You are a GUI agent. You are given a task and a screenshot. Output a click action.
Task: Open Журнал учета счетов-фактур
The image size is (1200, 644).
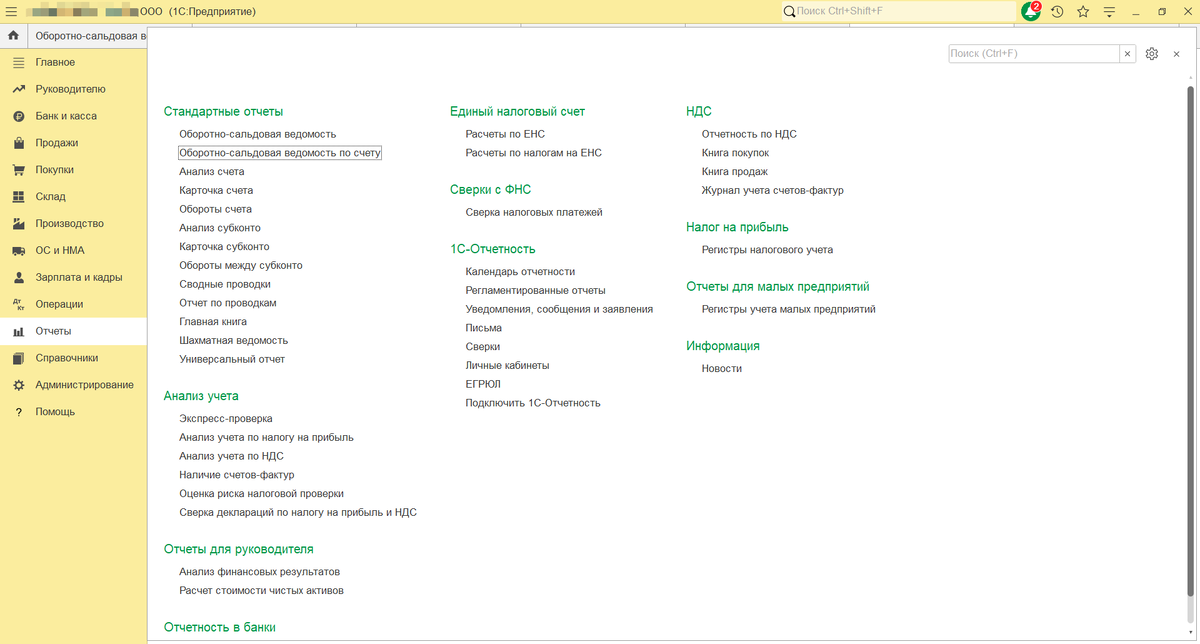click(x=773, y=190)
